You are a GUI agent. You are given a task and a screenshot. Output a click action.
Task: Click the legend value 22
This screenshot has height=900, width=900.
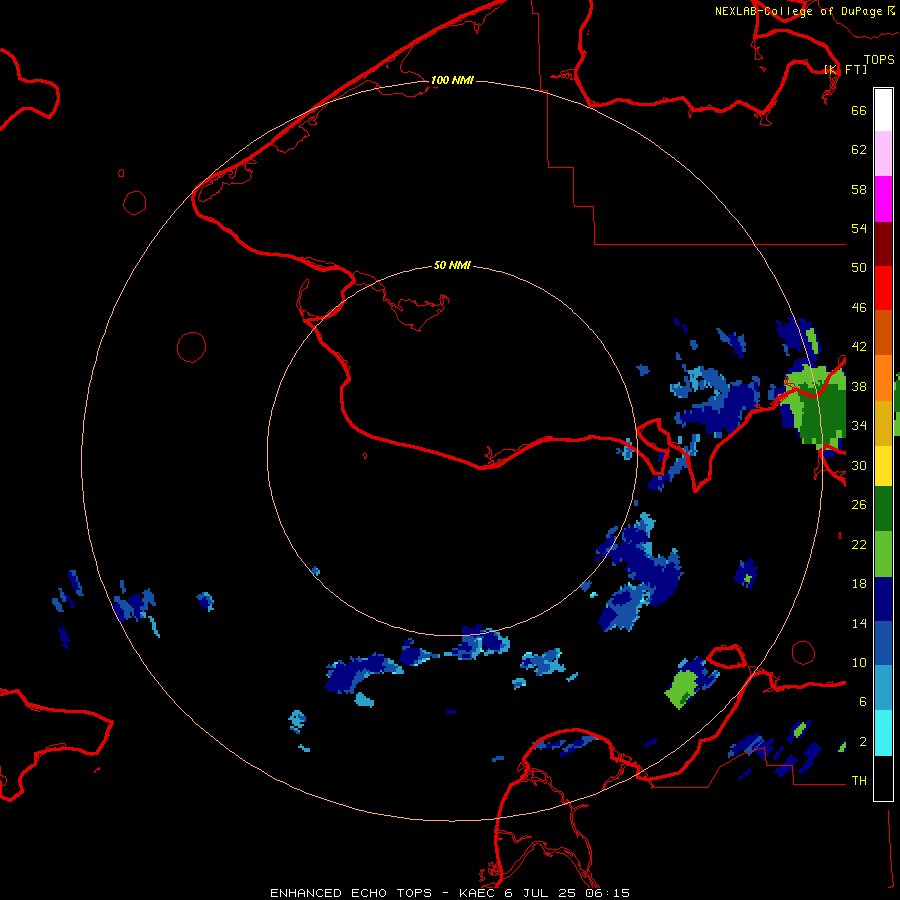pos(859,544)
